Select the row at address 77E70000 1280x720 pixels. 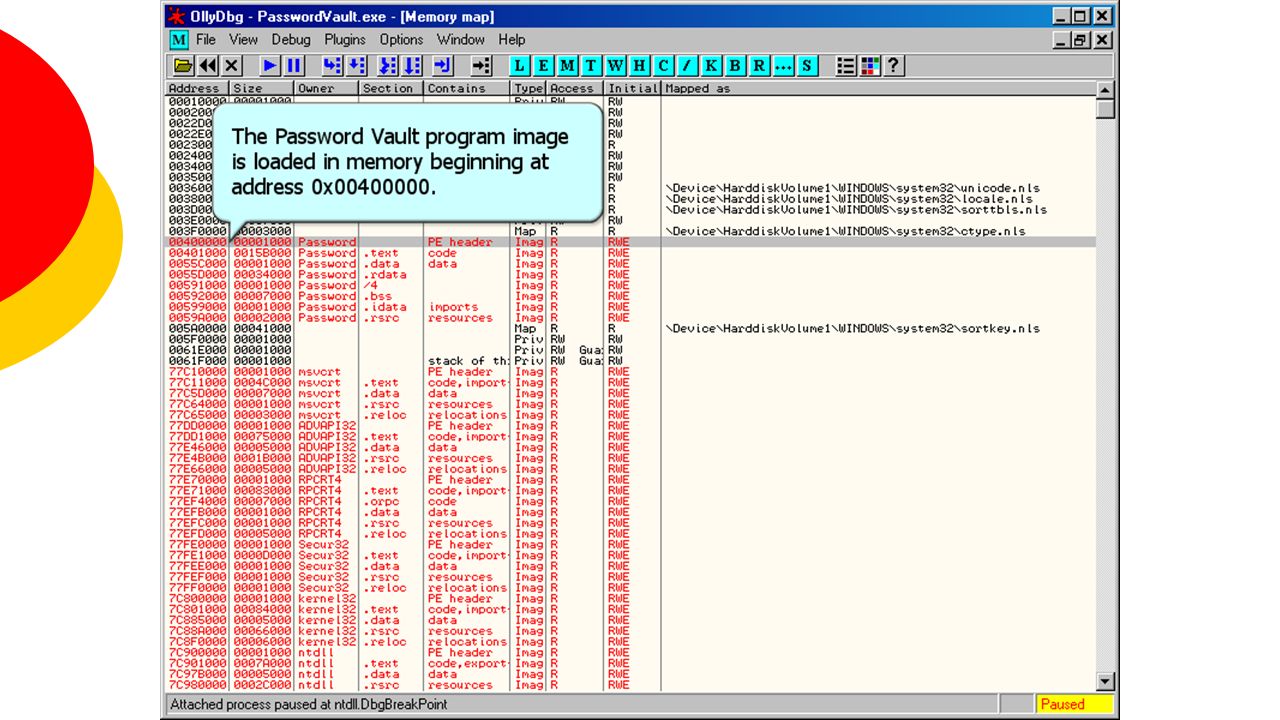(630, 480)
